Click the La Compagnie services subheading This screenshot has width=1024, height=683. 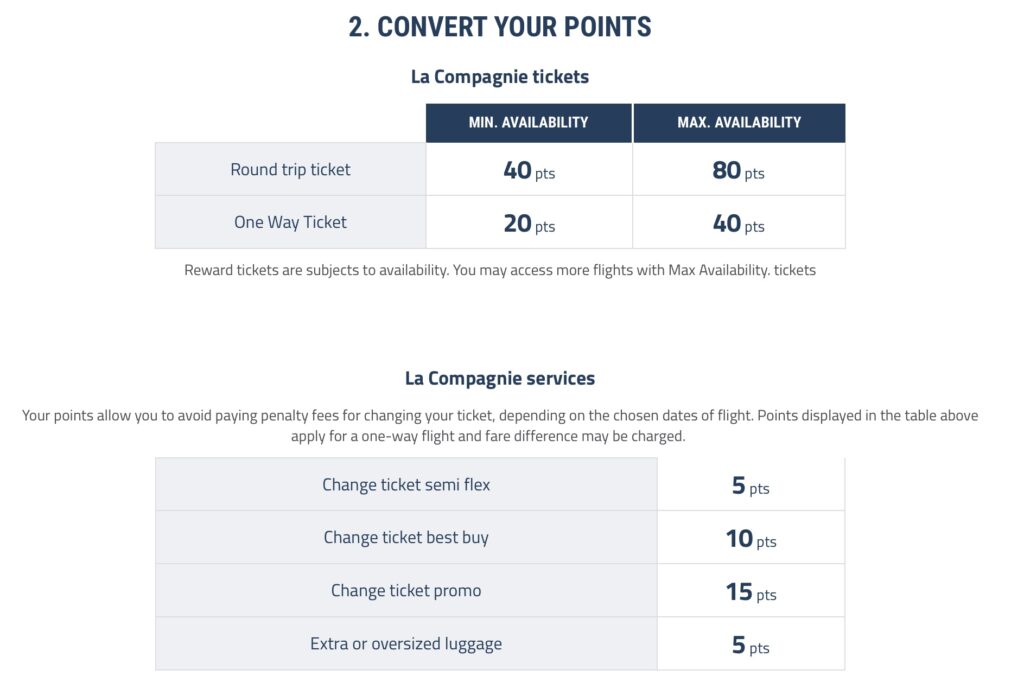(500, 379)
